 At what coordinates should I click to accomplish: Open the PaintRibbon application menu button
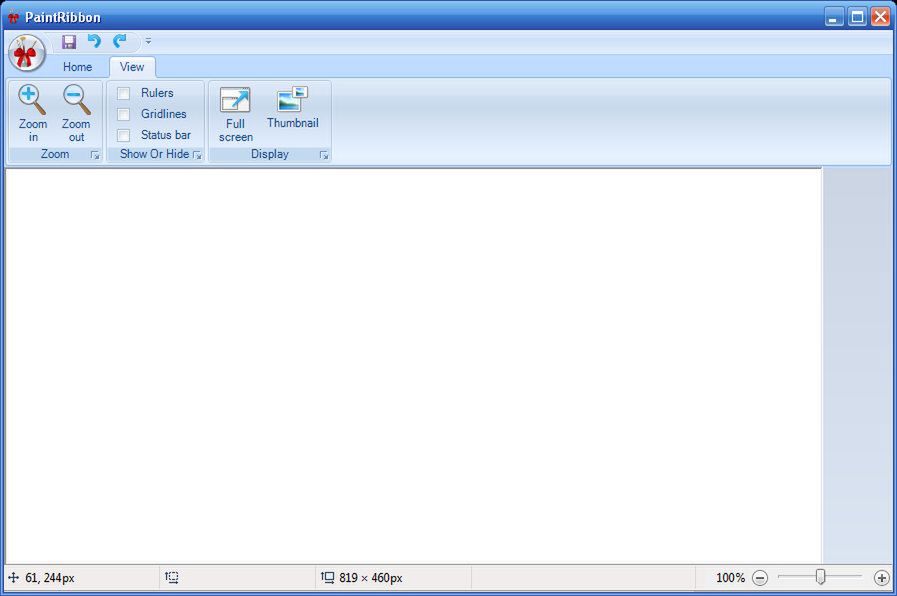[x=26, y=53]
